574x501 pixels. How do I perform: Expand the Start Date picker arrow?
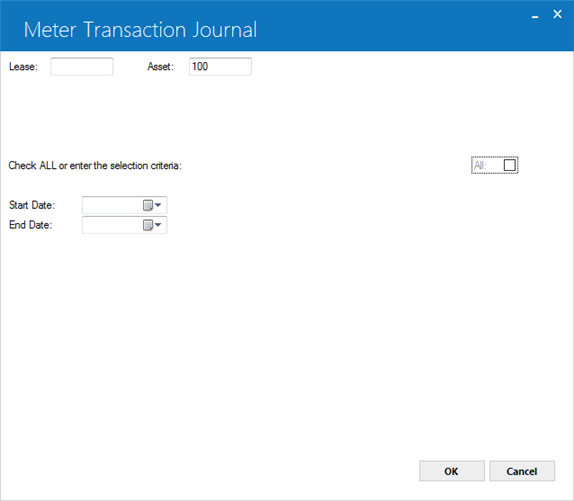coord(158,205)
